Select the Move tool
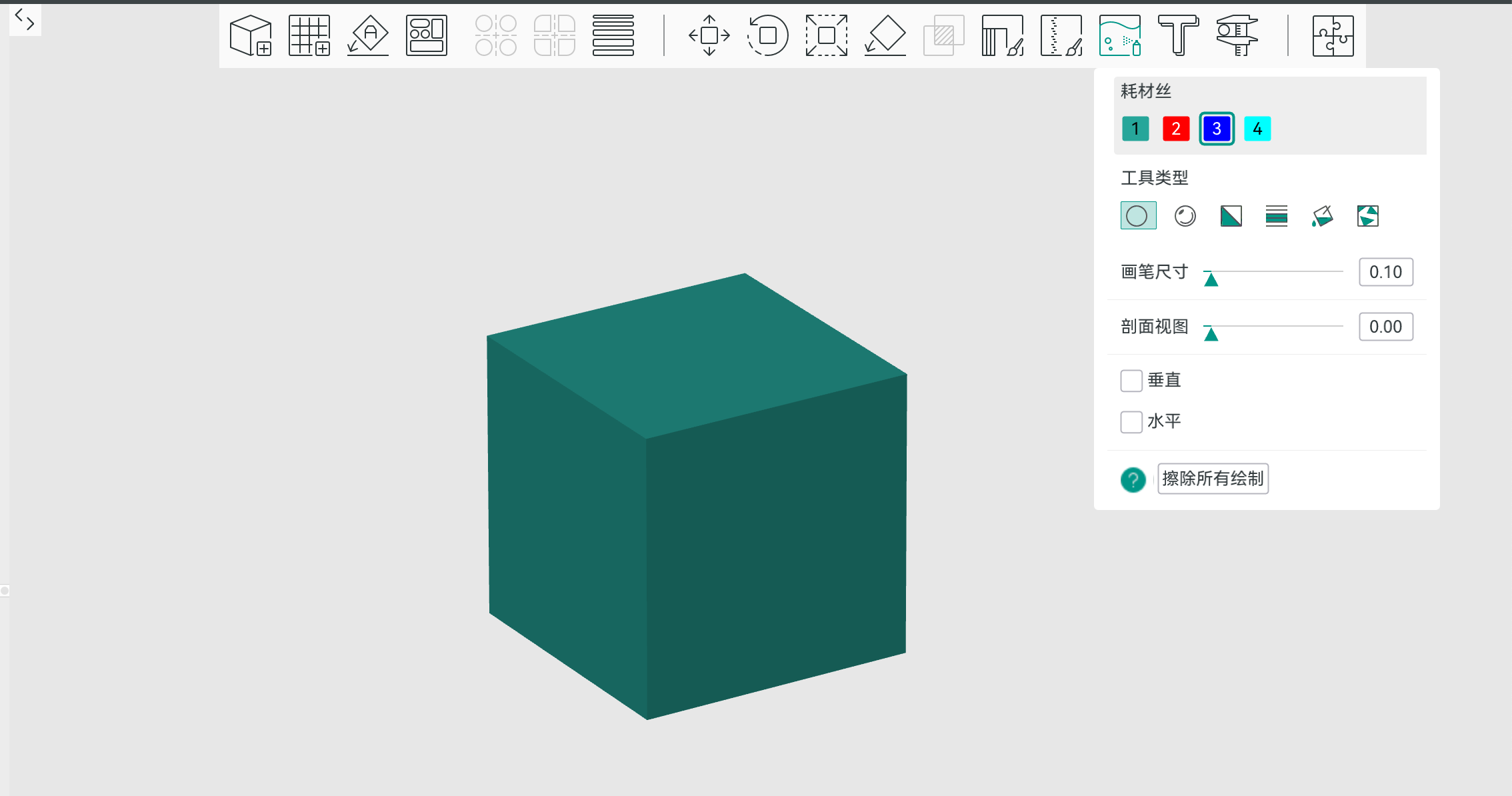 (x=709, y=35)
